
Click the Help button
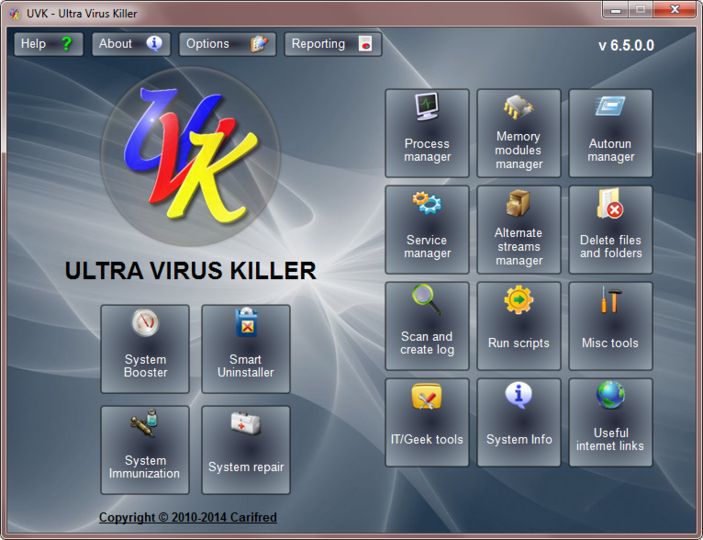[48, 44]
